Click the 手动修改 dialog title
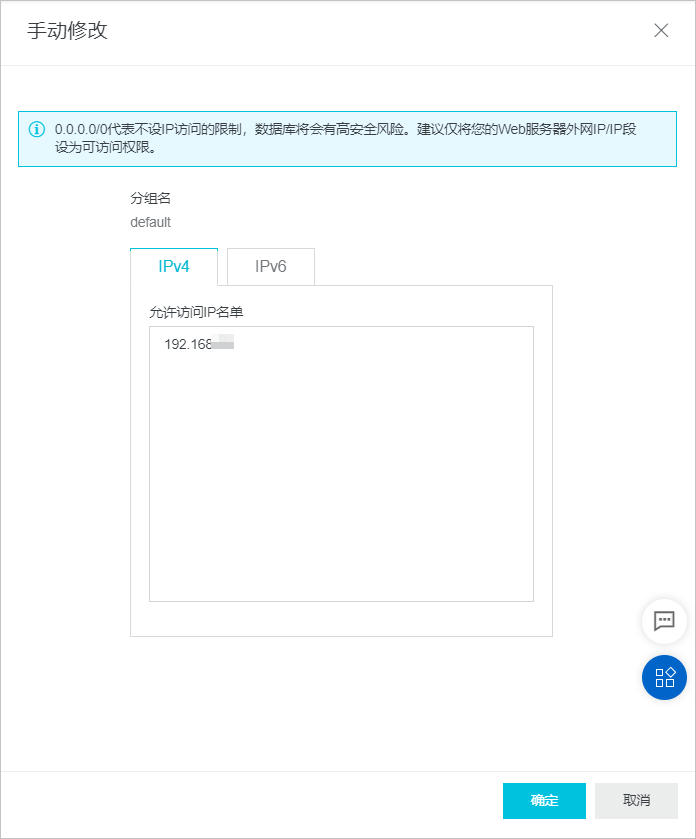This screenshot has width=696, height=839. coord(67,30)
